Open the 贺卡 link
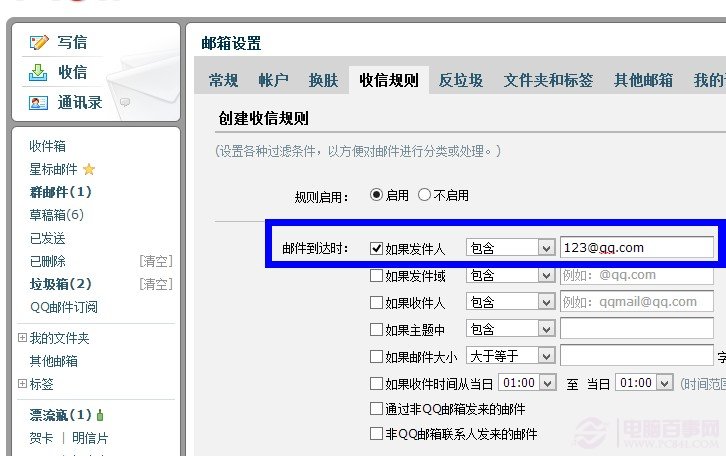 click(x=41, y=438)
